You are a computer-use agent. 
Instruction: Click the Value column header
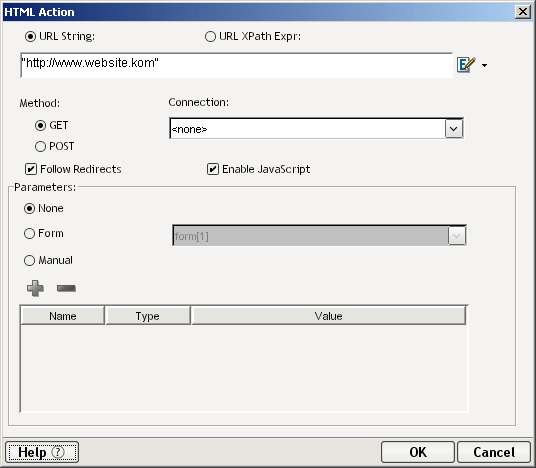click(x=329, y=316)
